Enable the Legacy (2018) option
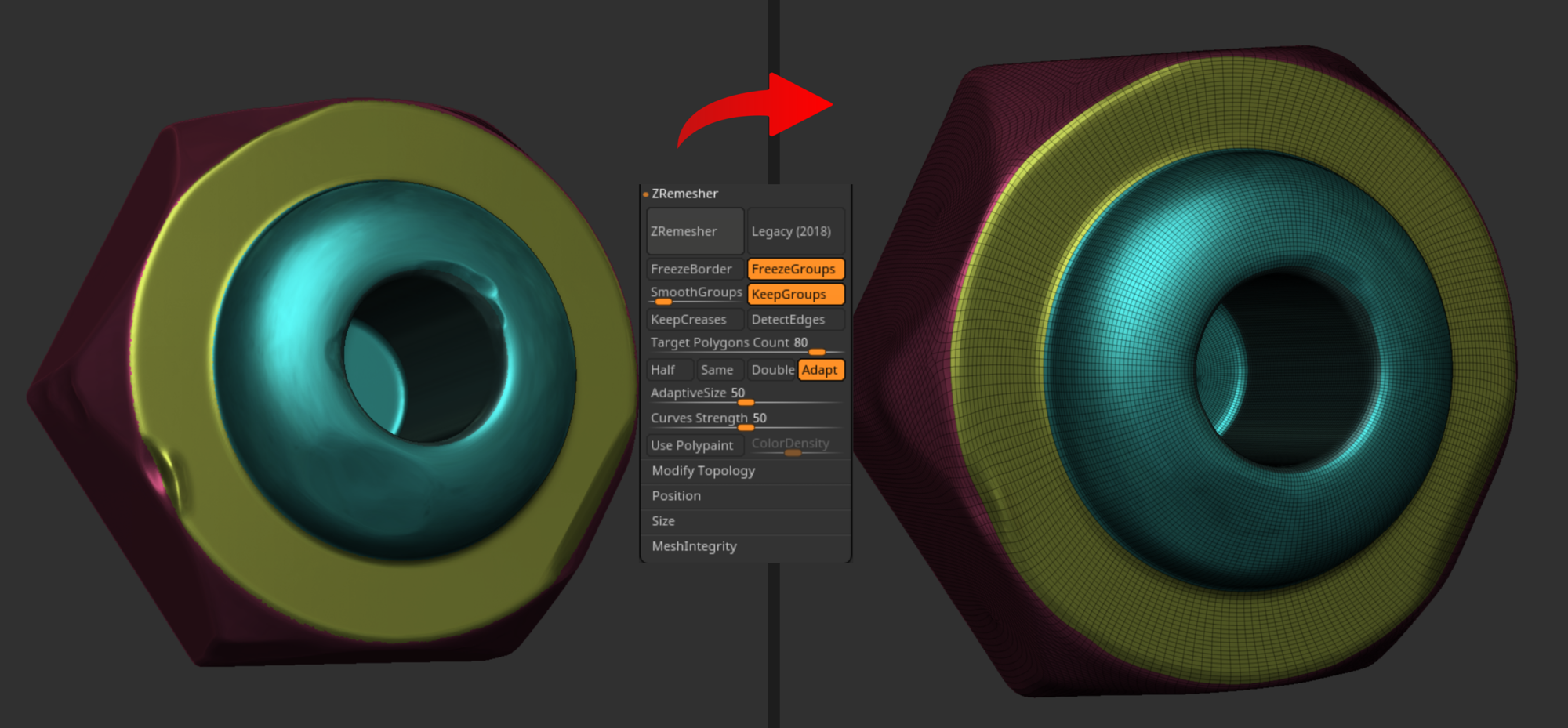The image size is (1568, 728). pyautogui.click(x=796, y=231)
